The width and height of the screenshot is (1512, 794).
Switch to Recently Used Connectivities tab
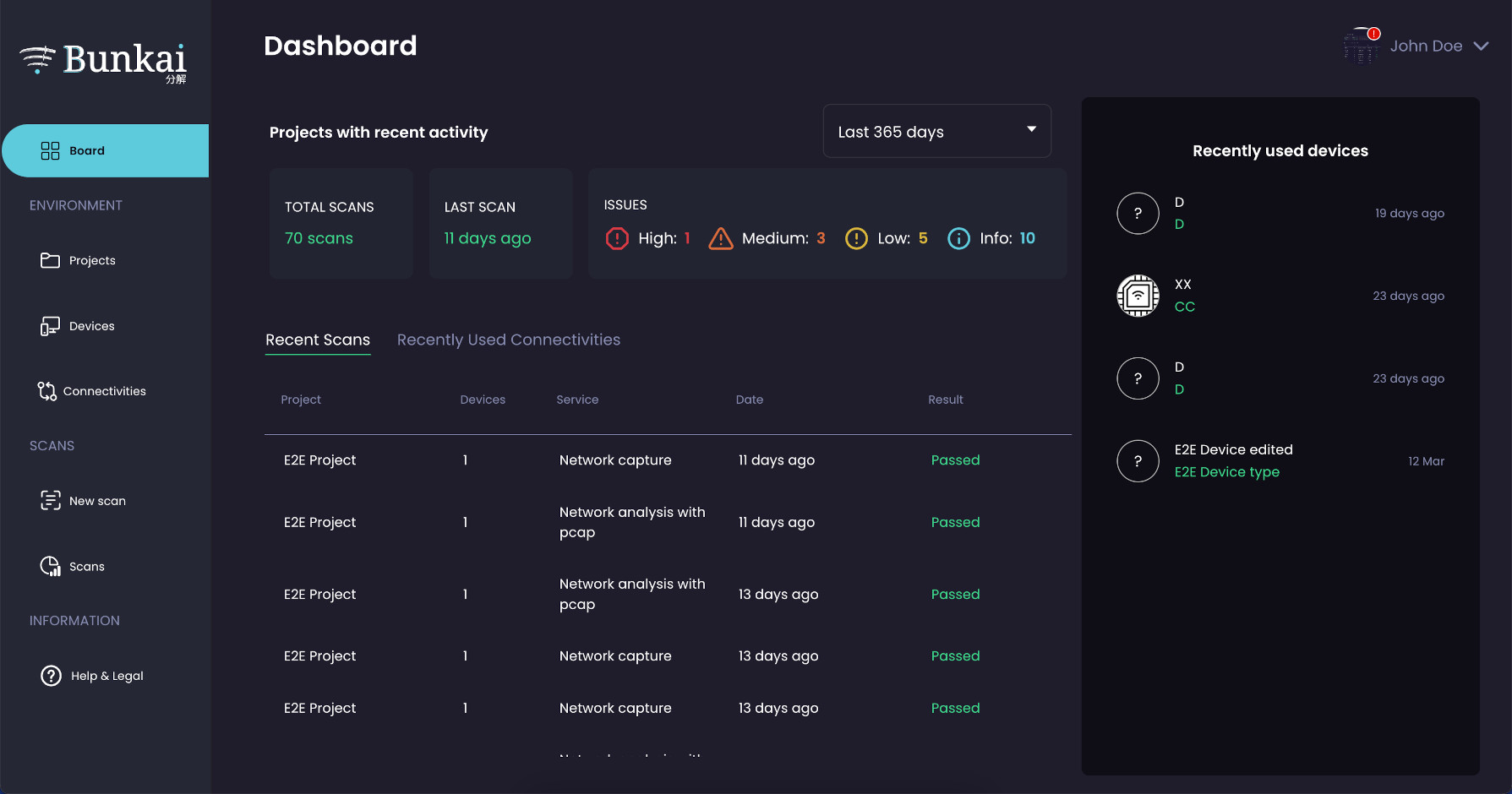[508, 340]
